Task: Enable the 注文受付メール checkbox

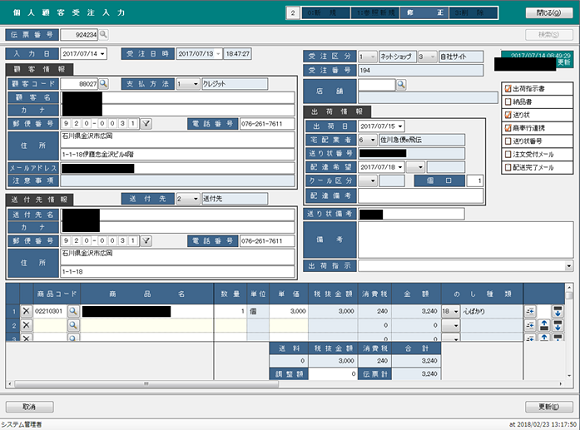Action: coord(508,154)
